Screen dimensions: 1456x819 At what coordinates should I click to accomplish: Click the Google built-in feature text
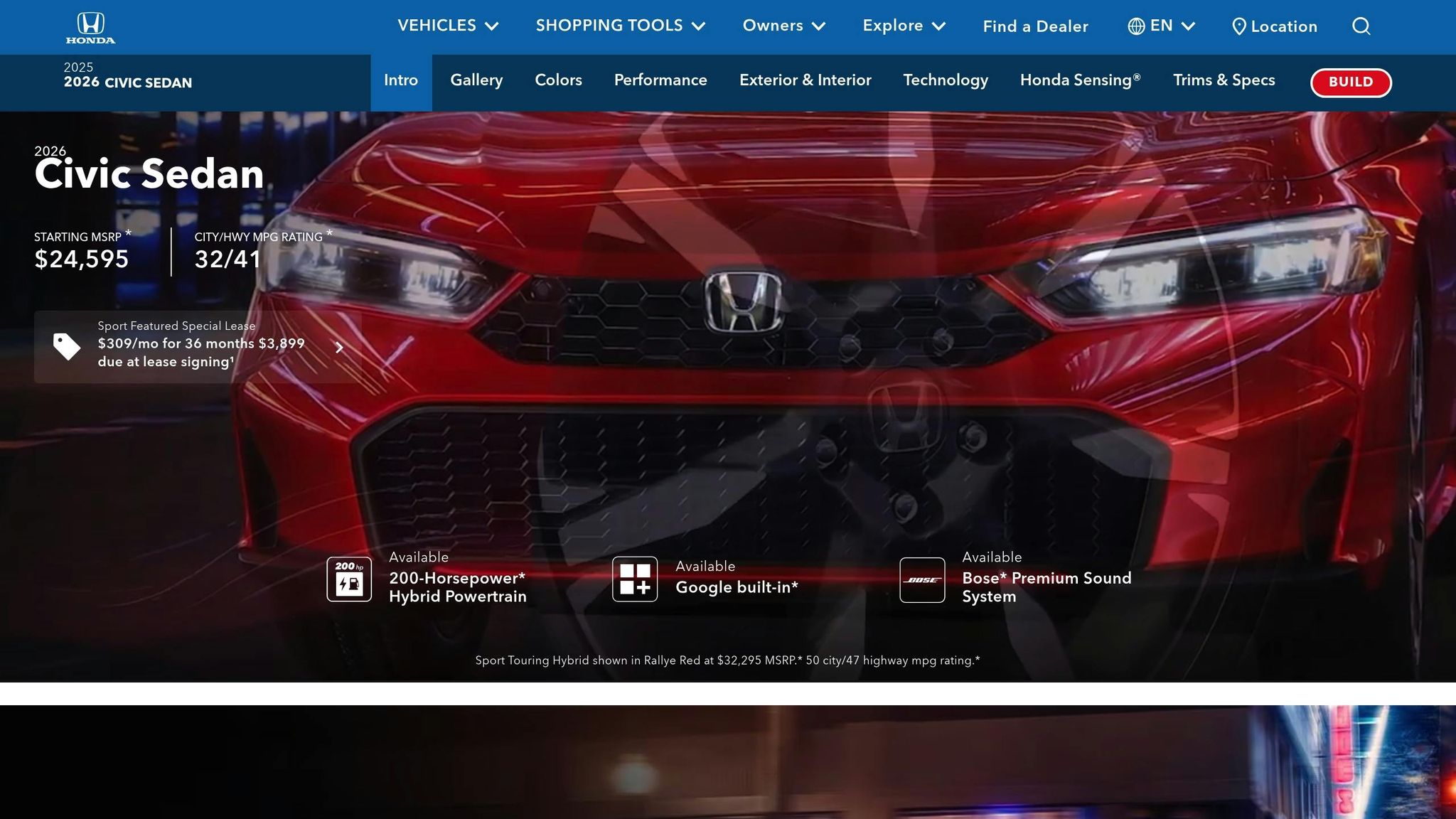[737, 587]
